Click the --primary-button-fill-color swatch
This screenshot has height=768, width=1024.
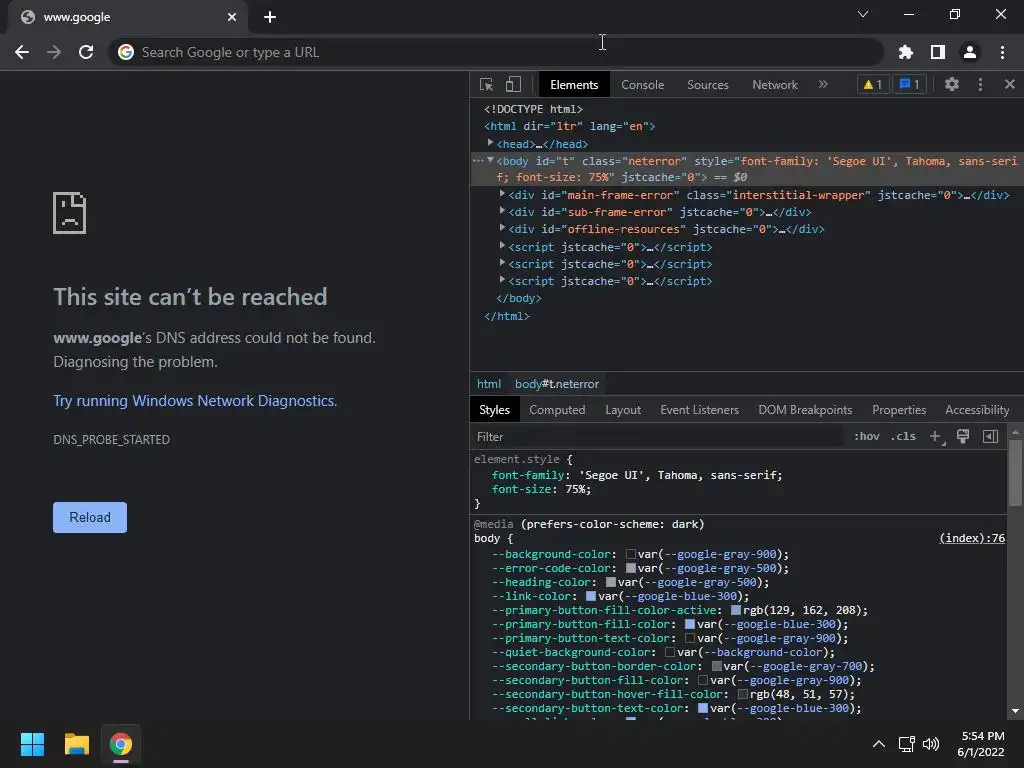690,624
